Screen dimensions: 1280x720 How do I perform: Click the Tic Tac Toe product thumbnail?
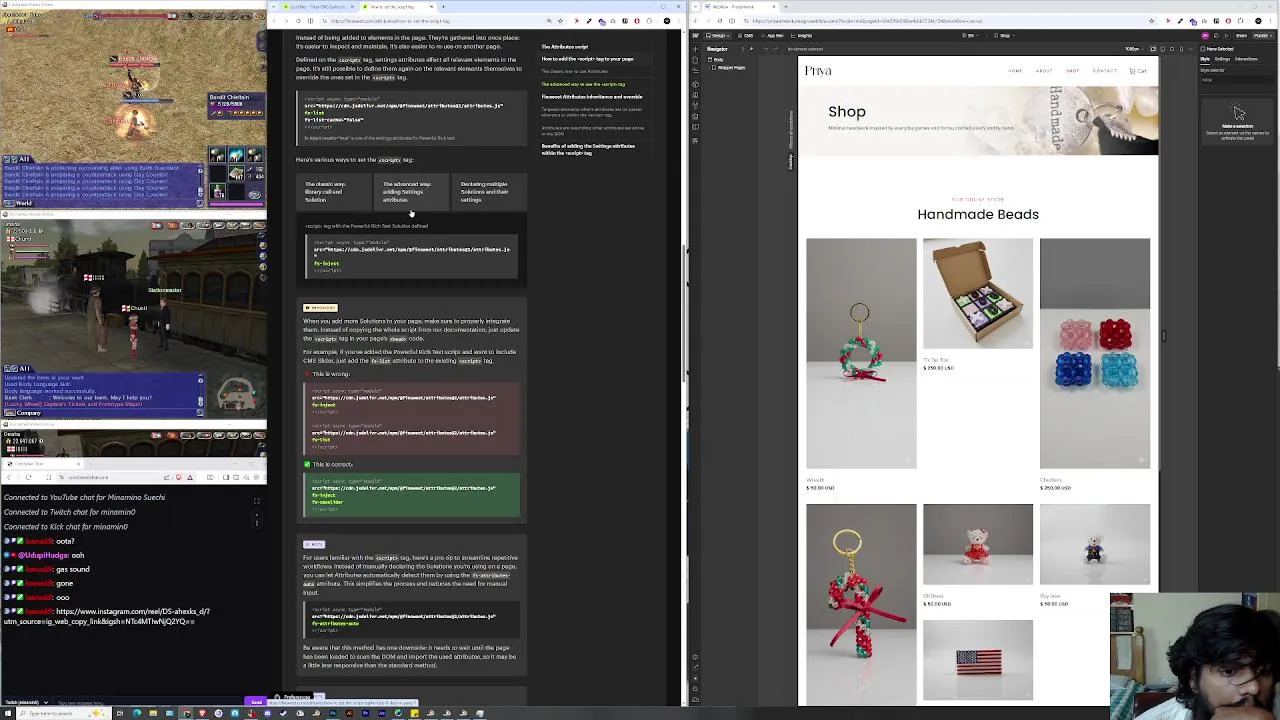pos(978,293)
